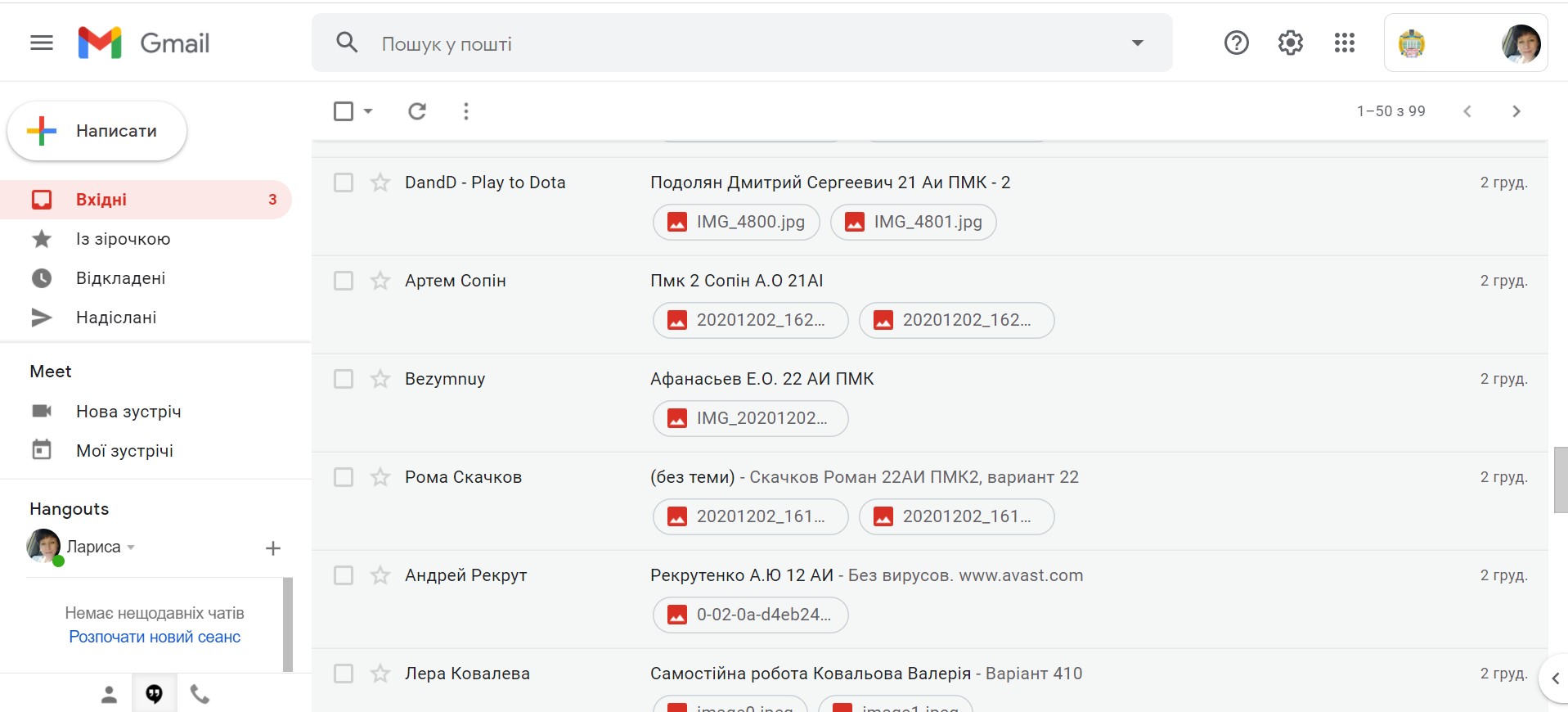The image size is (1568, 712).
Task: Check the Рома Скачков email checkbox
Action: 344,477
